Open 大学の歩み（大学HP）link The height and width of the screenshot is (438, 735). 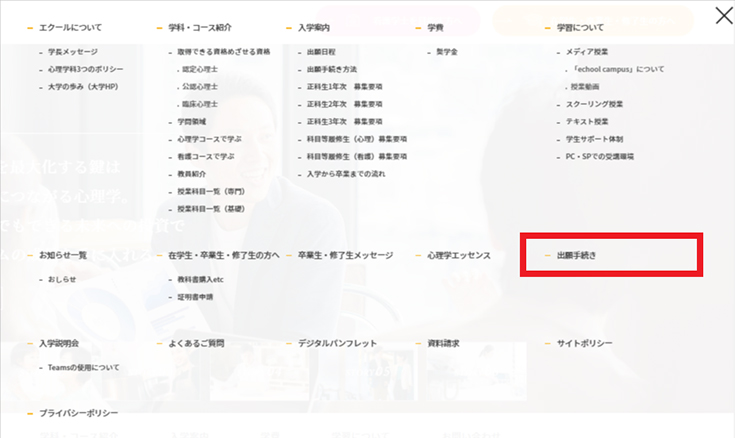[83, 86]
